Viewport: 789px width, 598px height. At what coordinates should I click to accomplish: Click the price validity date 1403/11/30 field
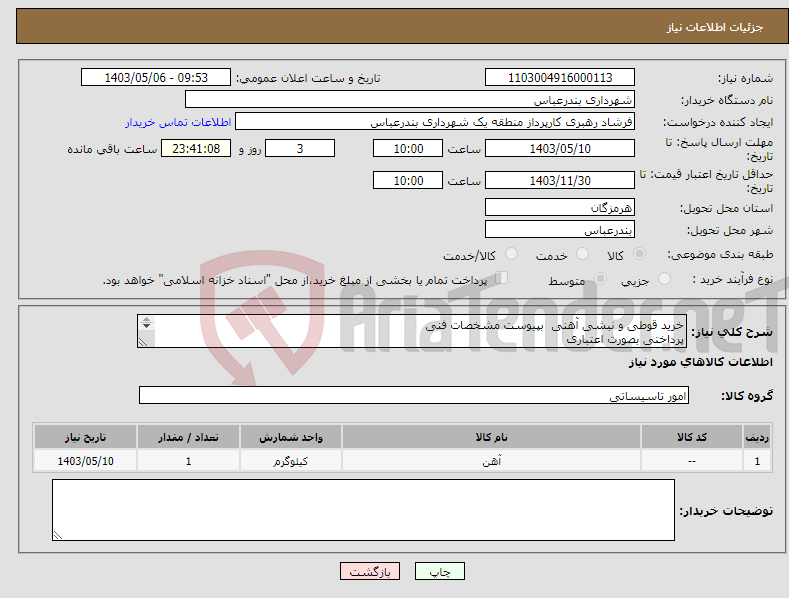[x=560, y=180]
